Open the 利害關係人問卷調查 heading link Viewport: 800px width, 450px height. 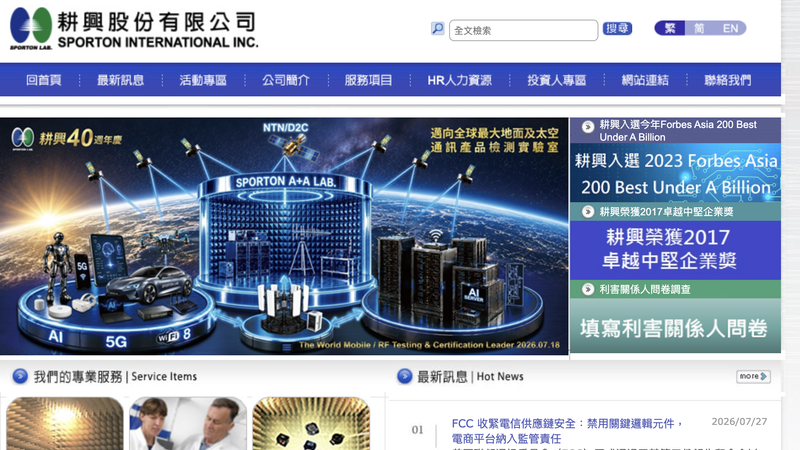click(645, 289)
